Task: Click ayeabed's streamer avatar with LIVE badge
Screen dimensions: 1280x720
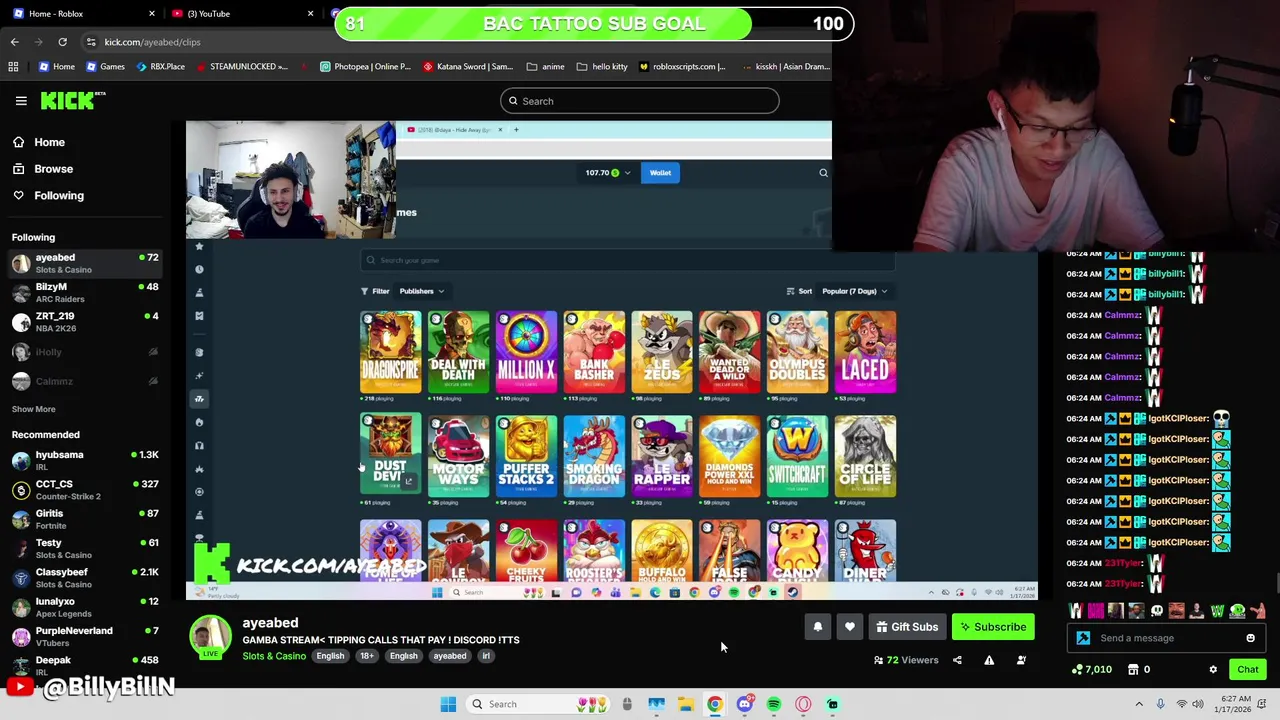Action: coord(210,638)
